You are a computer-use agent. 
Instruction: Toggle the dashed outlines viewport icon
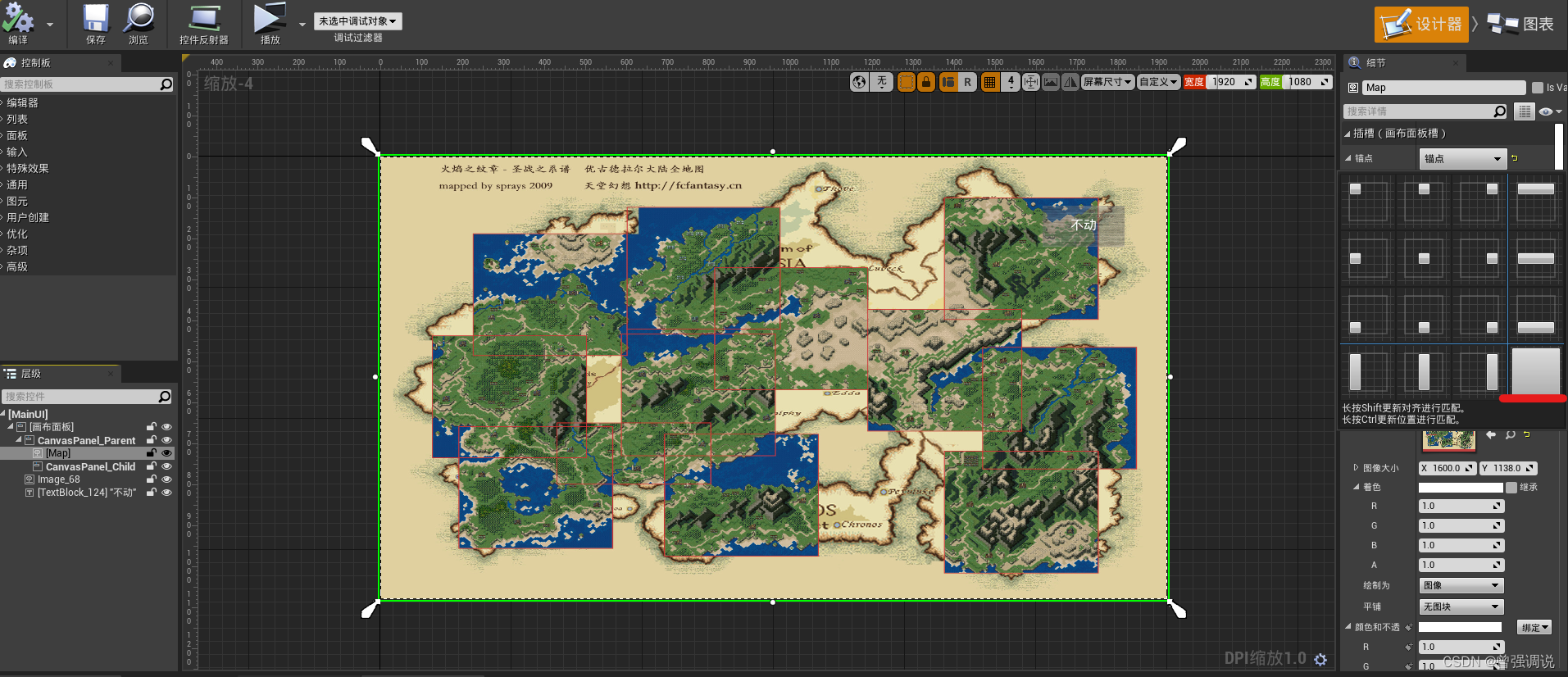(x=906, y=82)
